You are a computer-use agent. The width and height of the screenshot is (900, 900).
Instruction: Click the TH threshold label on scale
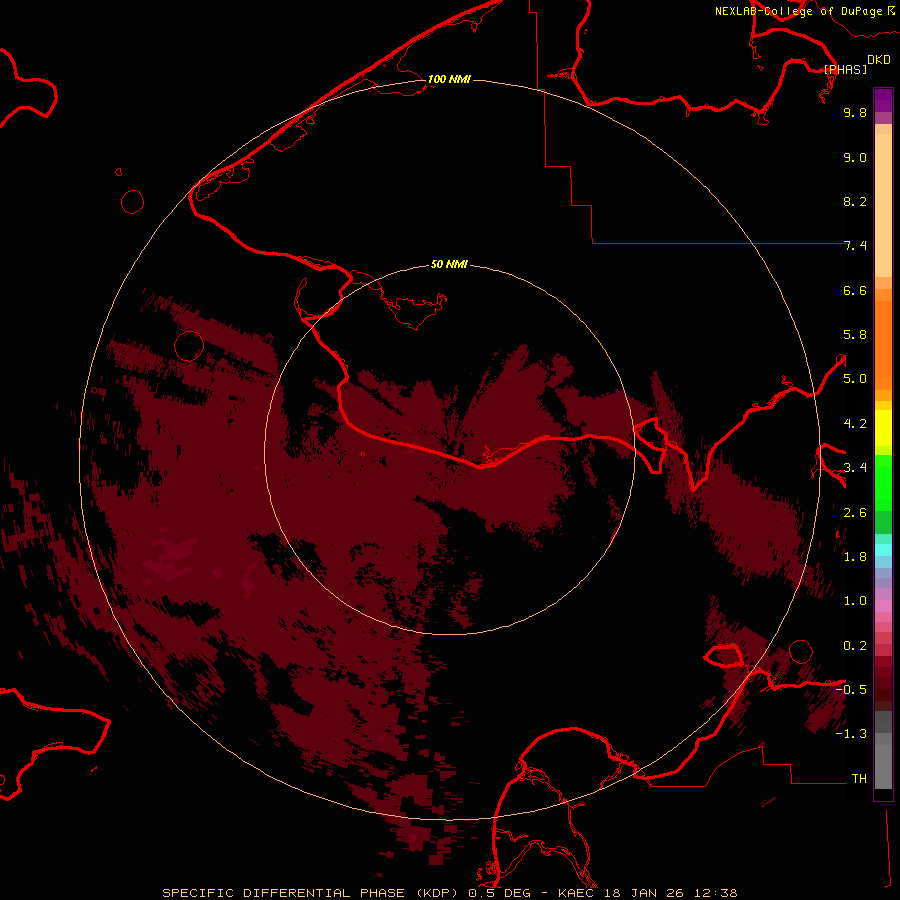click(859, 779)
